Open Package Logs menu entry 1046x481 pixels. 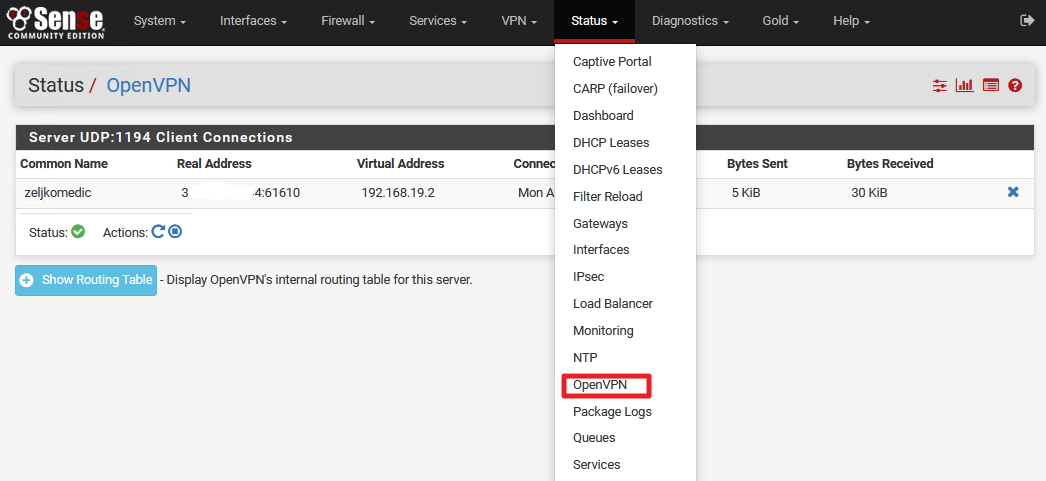coord(612,412)
